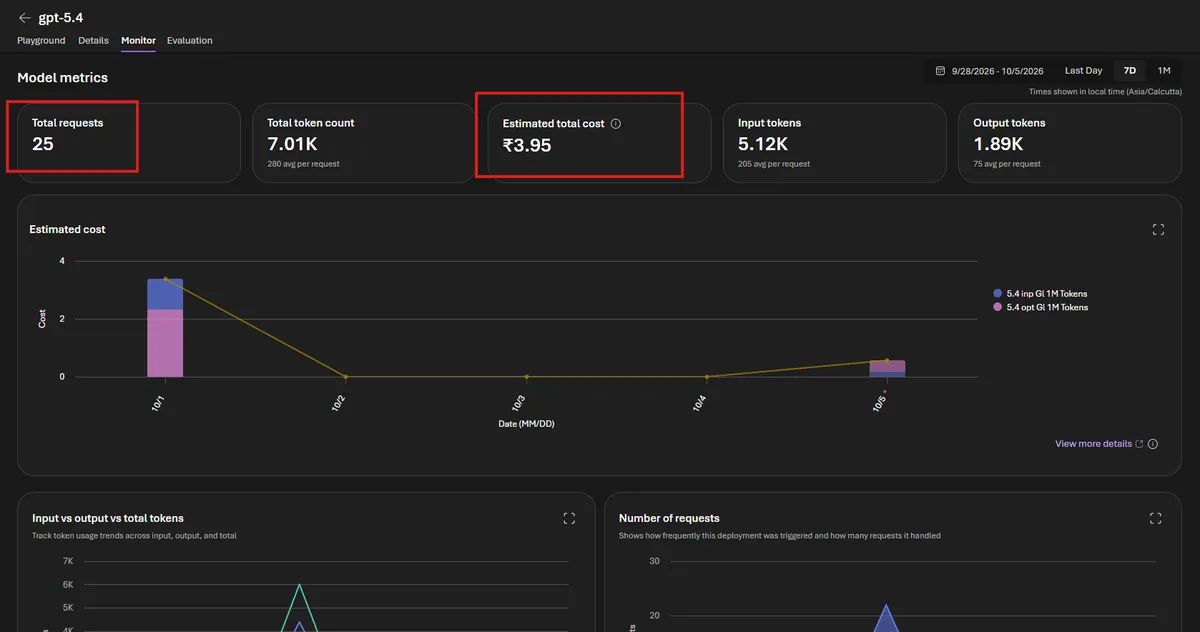Click the 205 avg per request text
Viewport: 1200px width, 632px height.
(774, 164)
